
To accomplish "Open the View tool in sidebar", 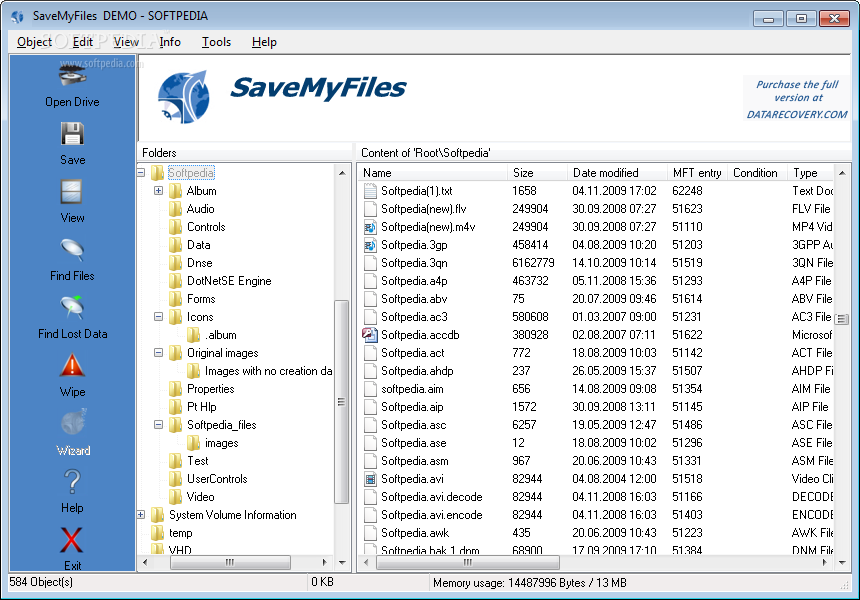I will tap(72, 192).
